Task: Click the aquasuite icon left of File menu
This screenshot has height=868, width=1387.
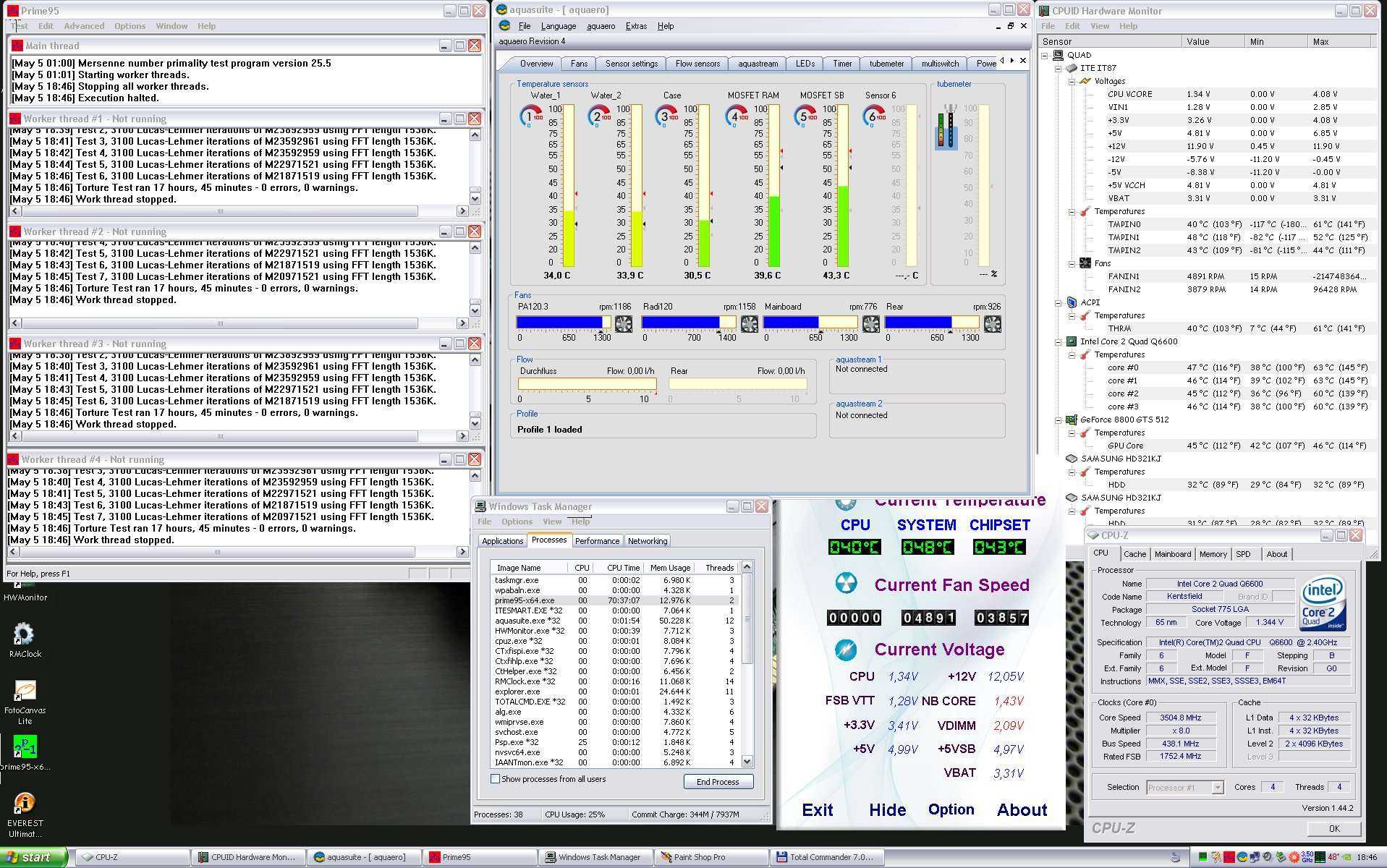Action: [505, 26]
